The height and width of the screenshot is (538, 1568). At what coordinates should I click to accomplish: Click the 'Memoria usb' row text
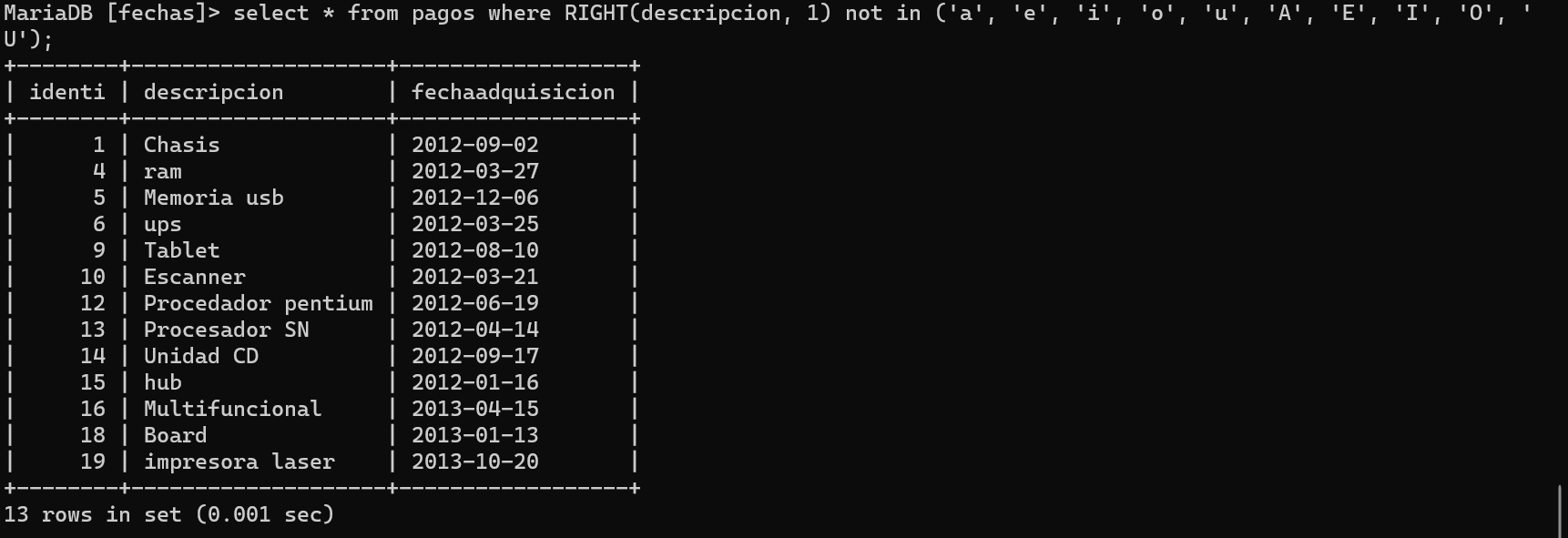point(213,198)
